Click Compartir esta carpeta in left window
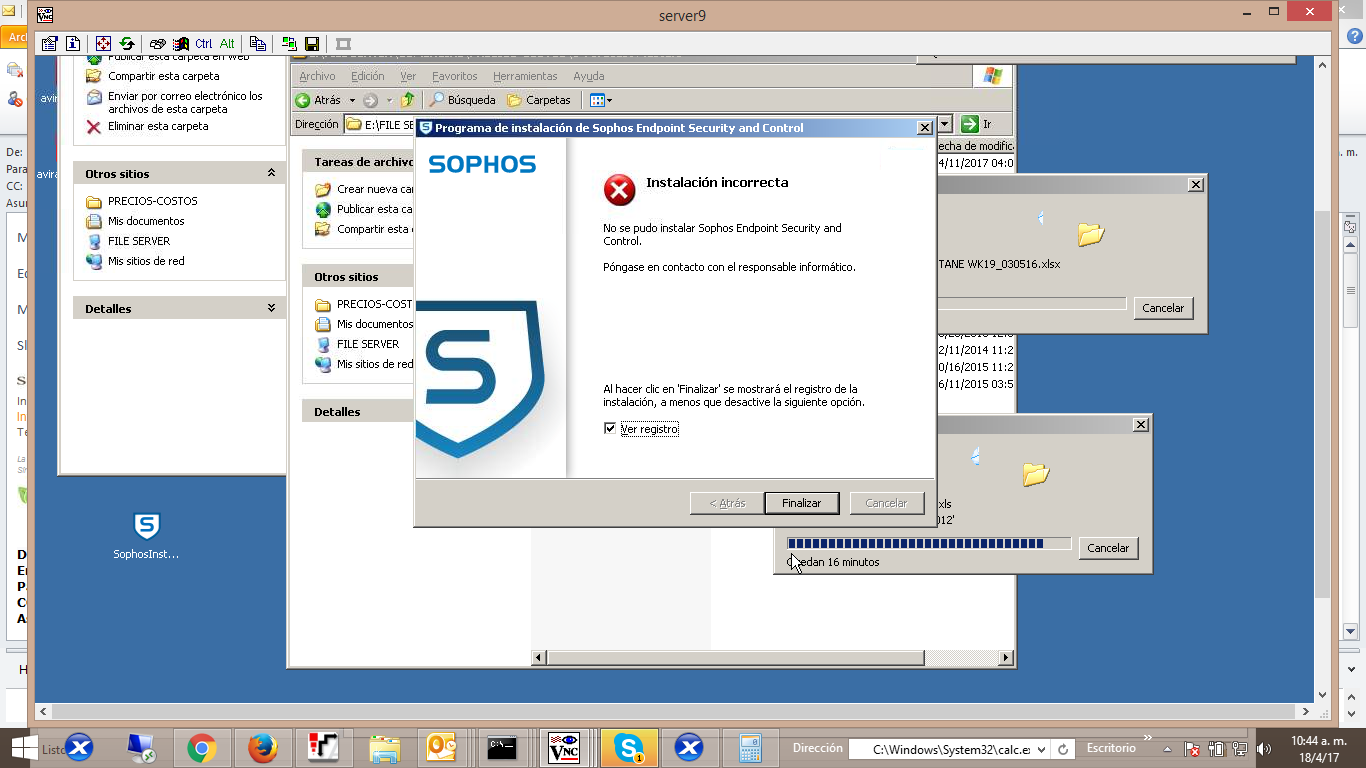Screen dimensions: 1366x768 tap(164, 76)
